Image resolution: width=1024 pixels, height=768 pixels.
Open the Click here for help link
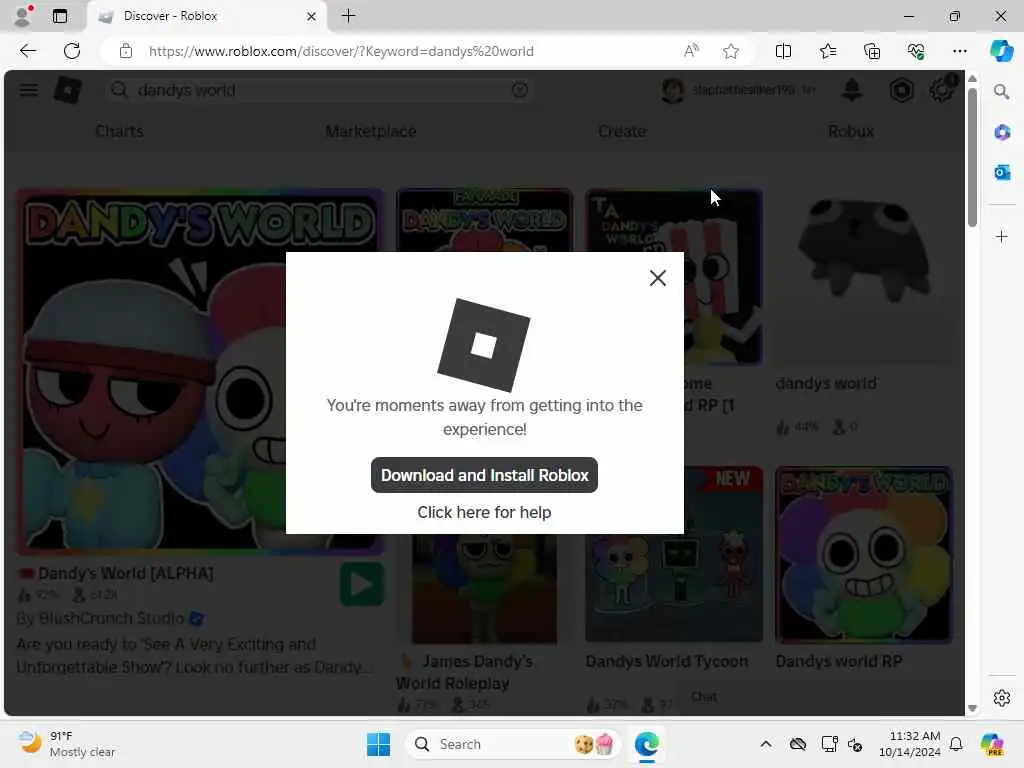(x=484, y=512)
